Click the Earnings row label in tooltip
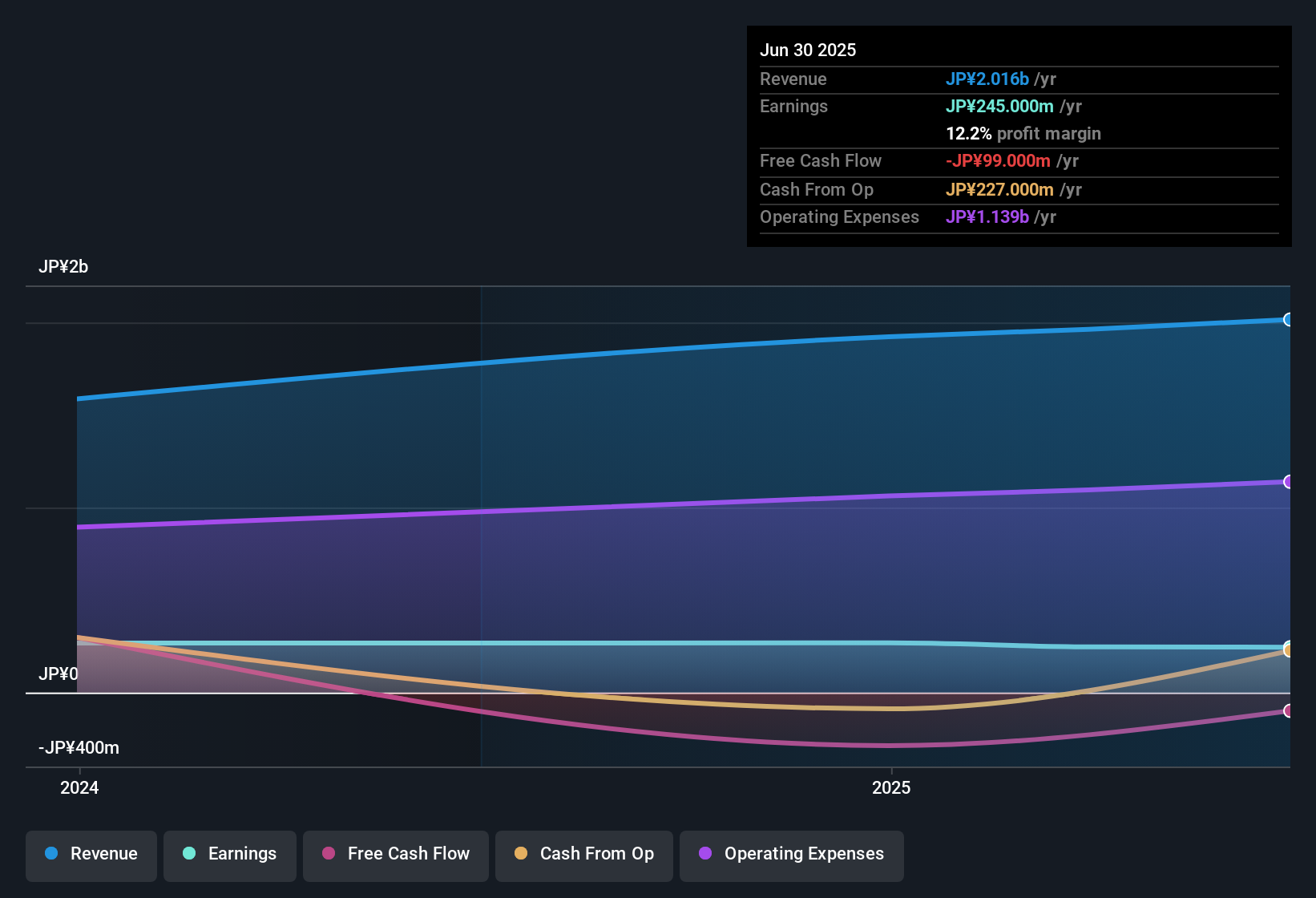1316x898 pixels. [793, 107]
